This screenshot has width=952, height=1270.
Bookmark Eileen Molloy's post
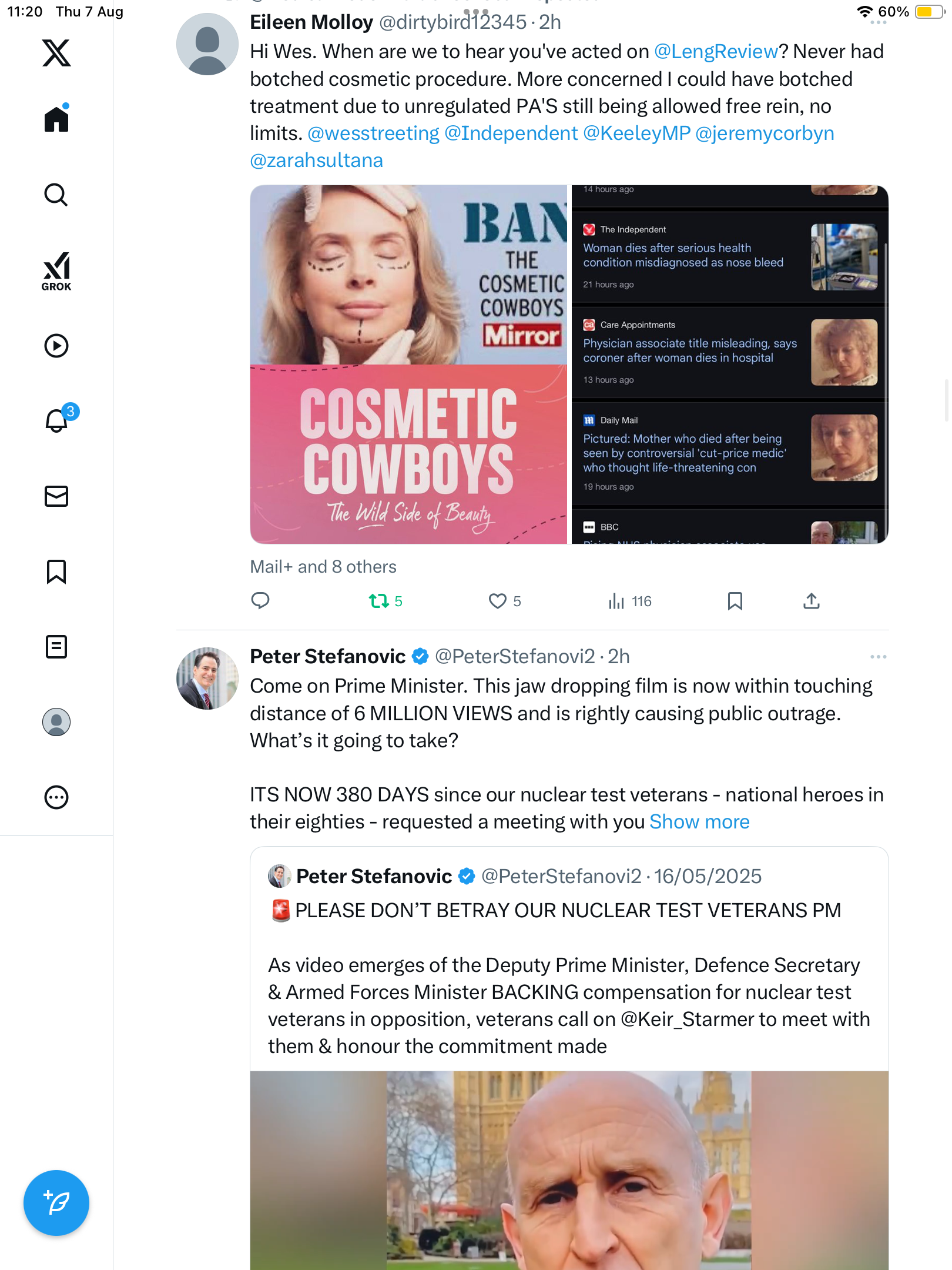pyautogui.click(x=735, y=600)
